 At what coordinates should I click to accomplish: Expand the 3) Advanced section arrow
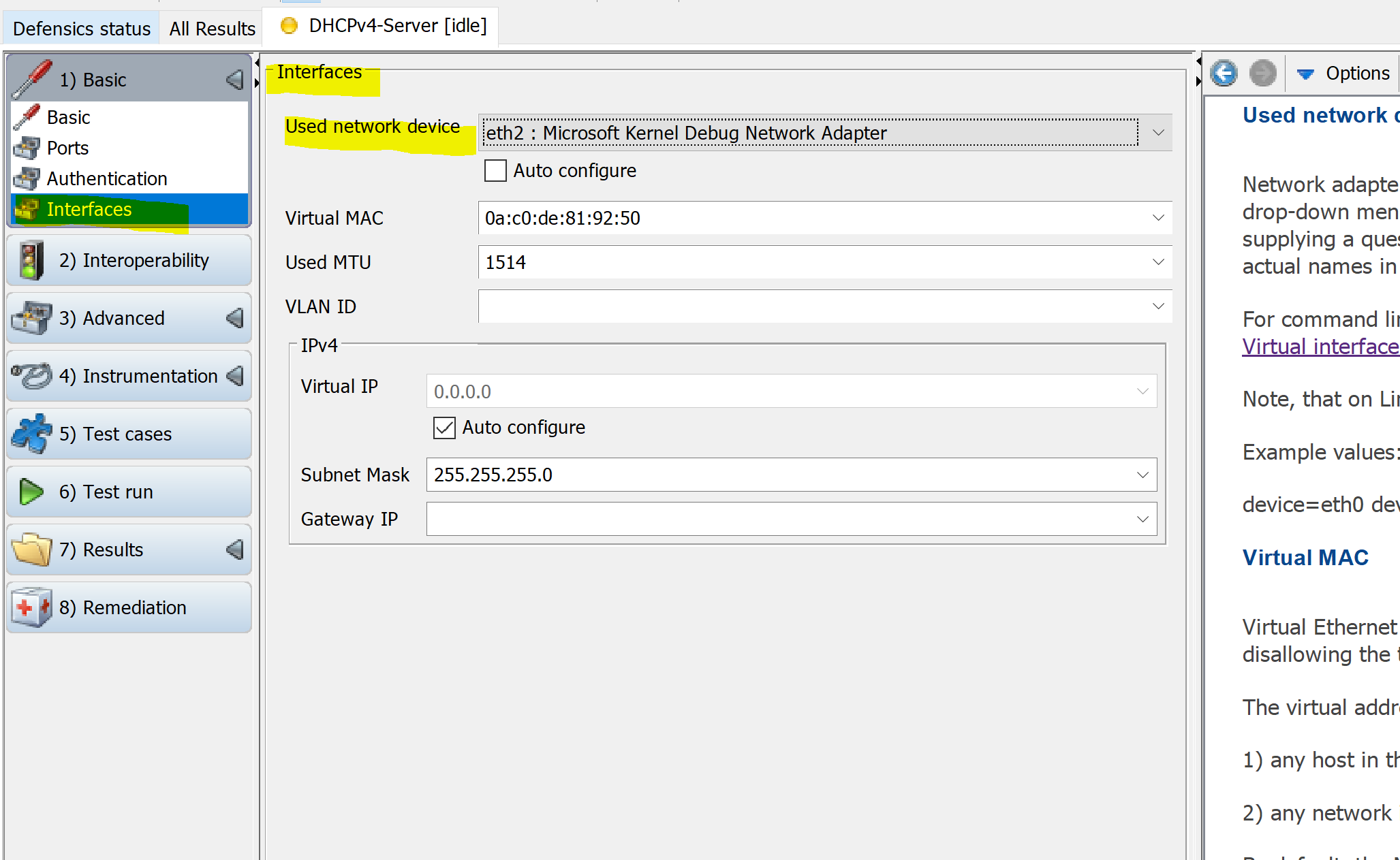pyautogui.click(x=235, y=318)
